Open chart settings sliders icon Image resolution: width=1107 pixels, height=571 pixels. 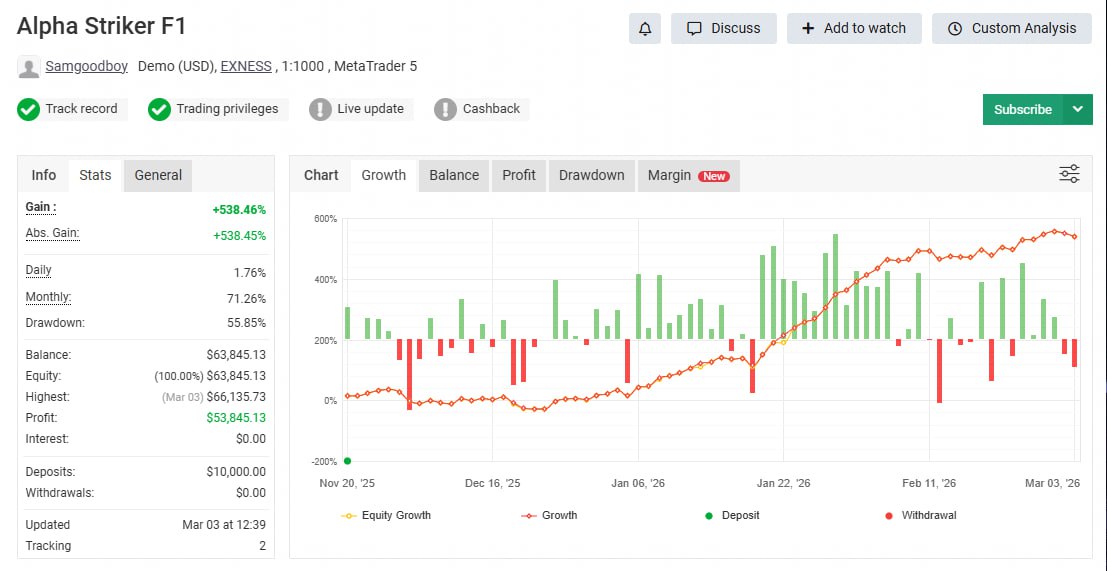pos(1069,175)
